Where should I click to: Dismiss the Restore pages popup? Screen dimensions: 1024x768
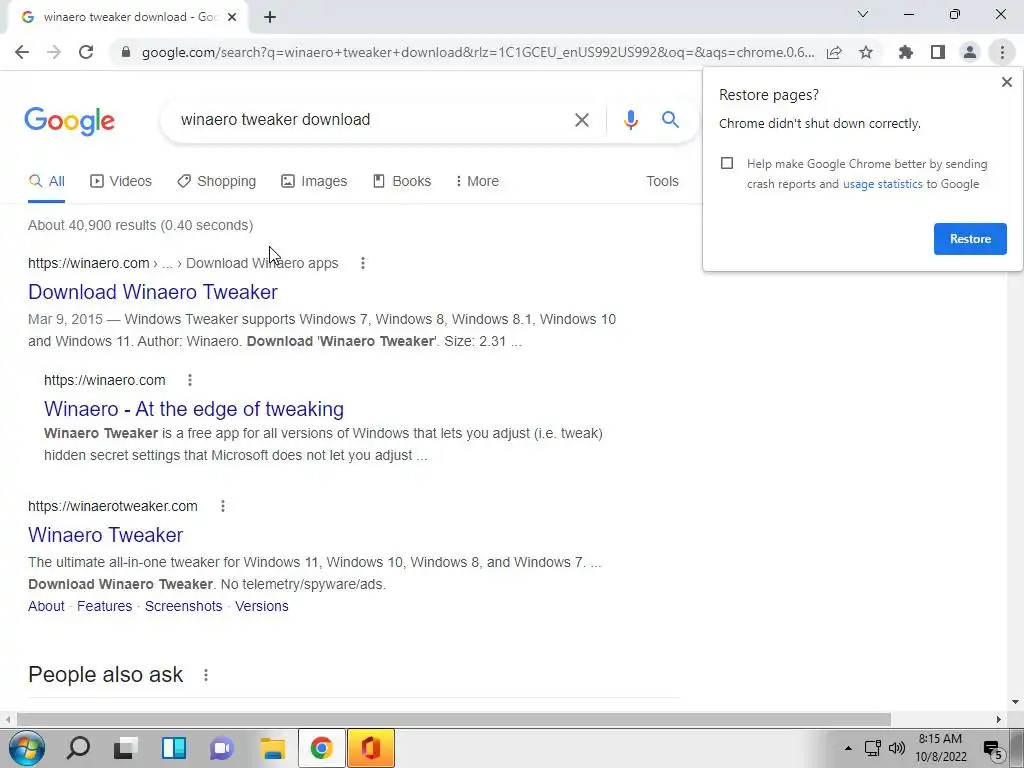(x=1006, y=82)
